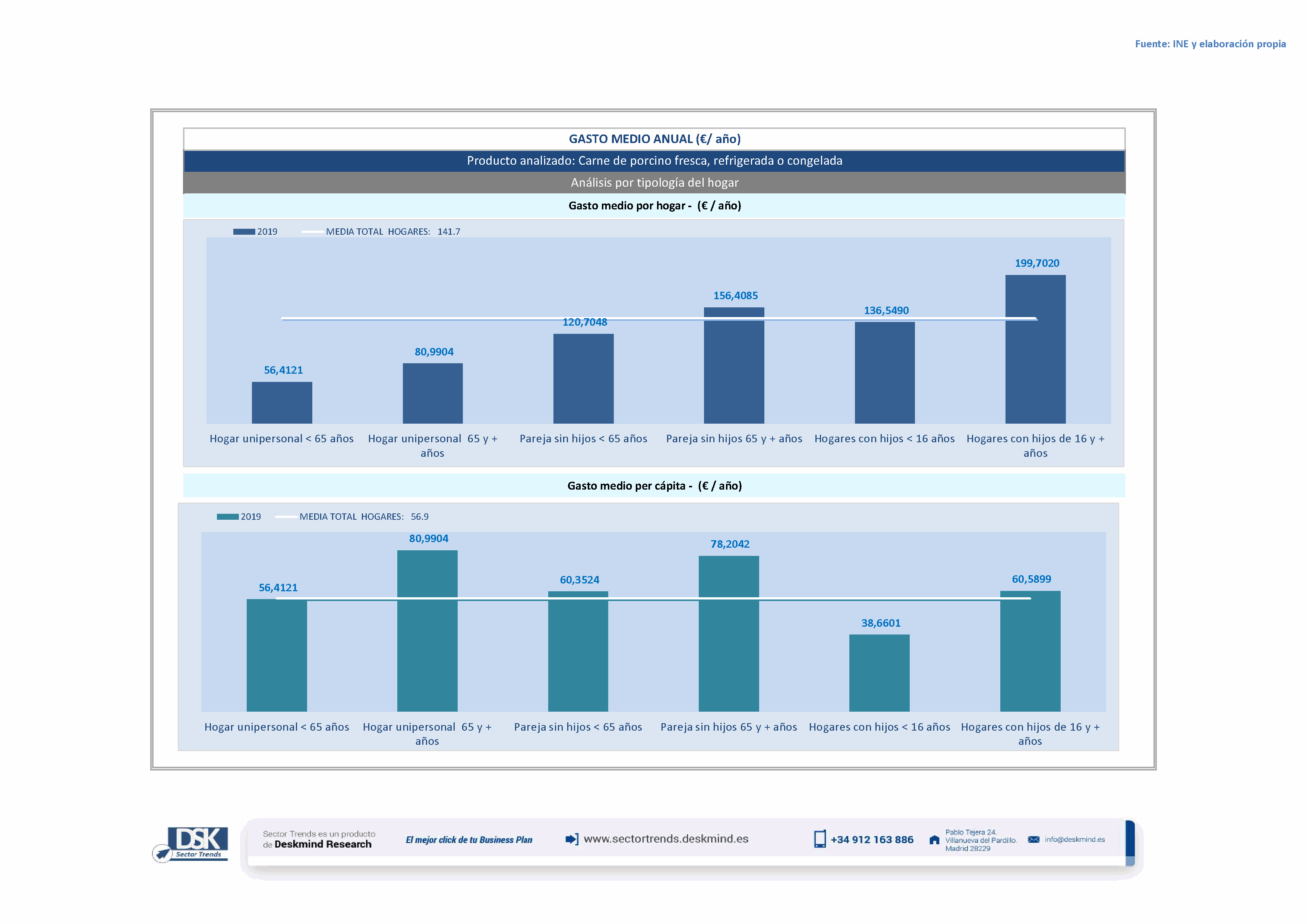1307x924 pixels.
Task: Click the info@deskmind.es email address
Action: coord(1075,840)
